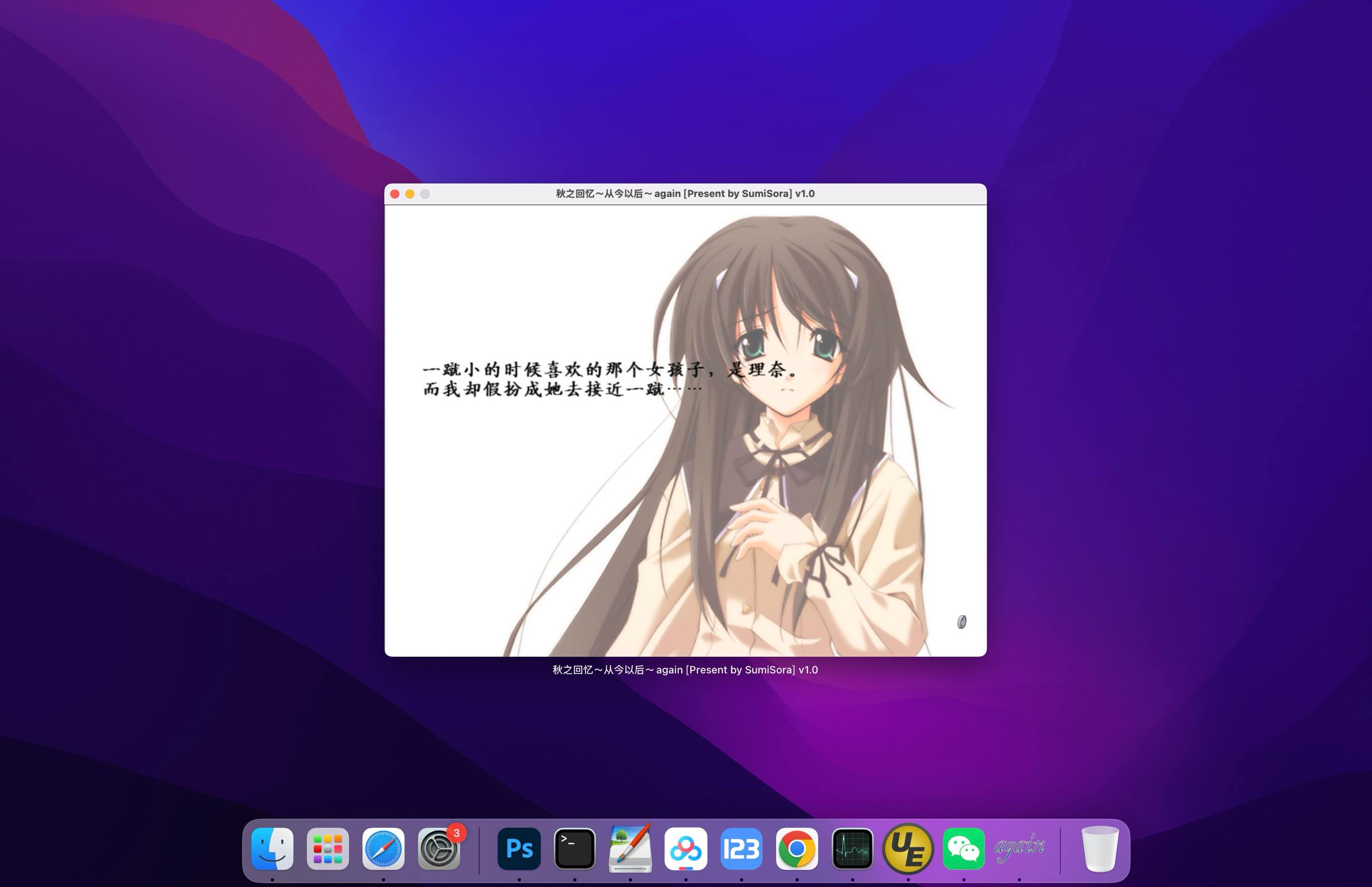The width and height of the screenshot is (1372, 887).
Task: Open the Terminal Dock icon
Action: tap(575, 848)
